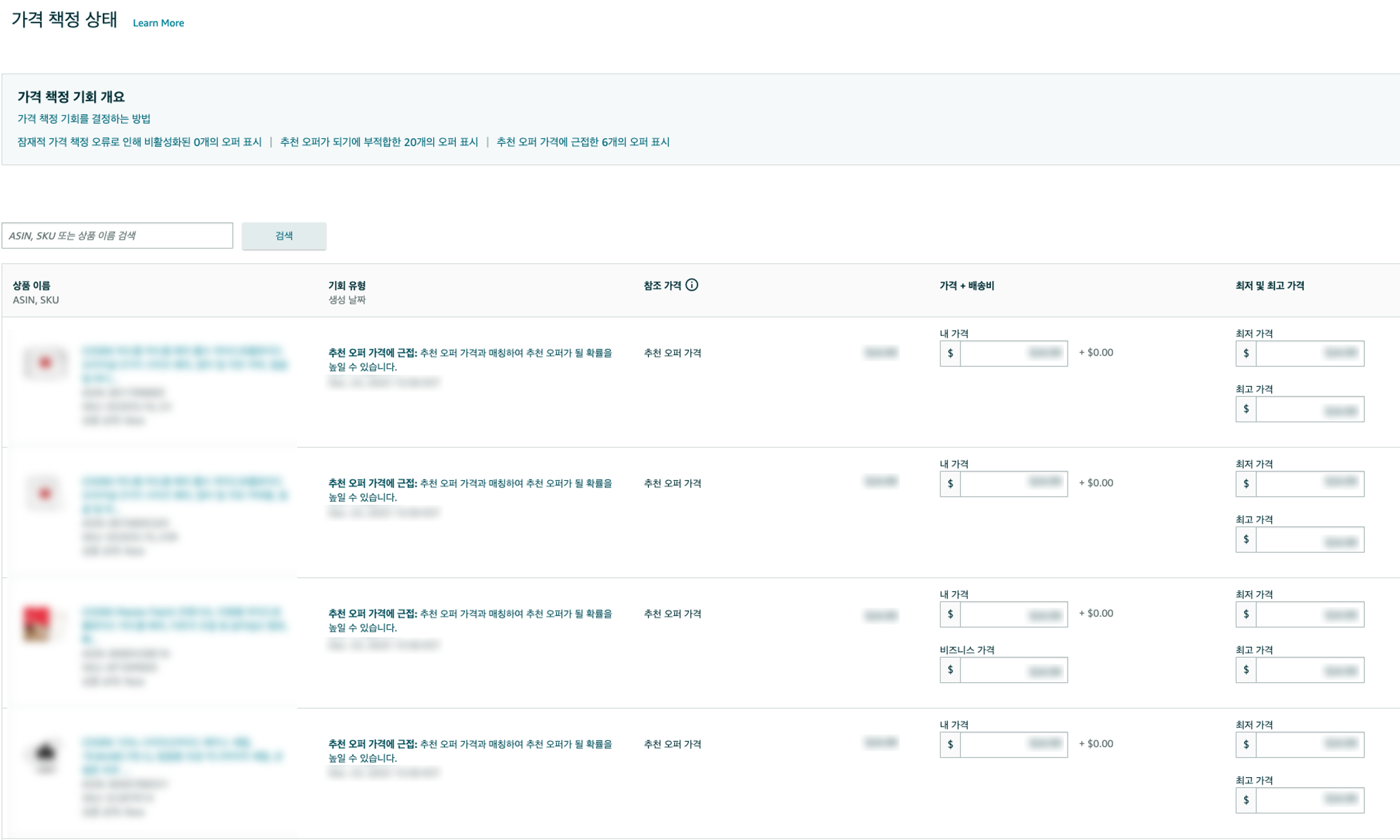
Task: Open the fourth product's title link
Action: coord(181,749)
